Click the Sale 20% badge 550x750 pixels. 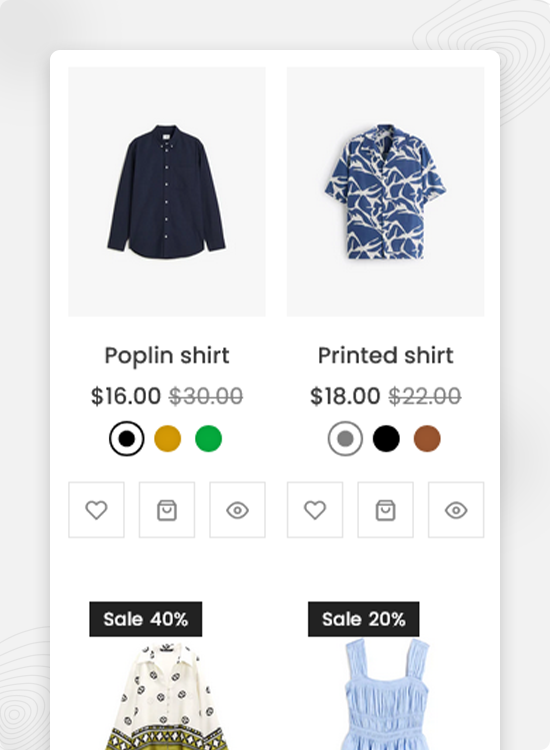363,619
